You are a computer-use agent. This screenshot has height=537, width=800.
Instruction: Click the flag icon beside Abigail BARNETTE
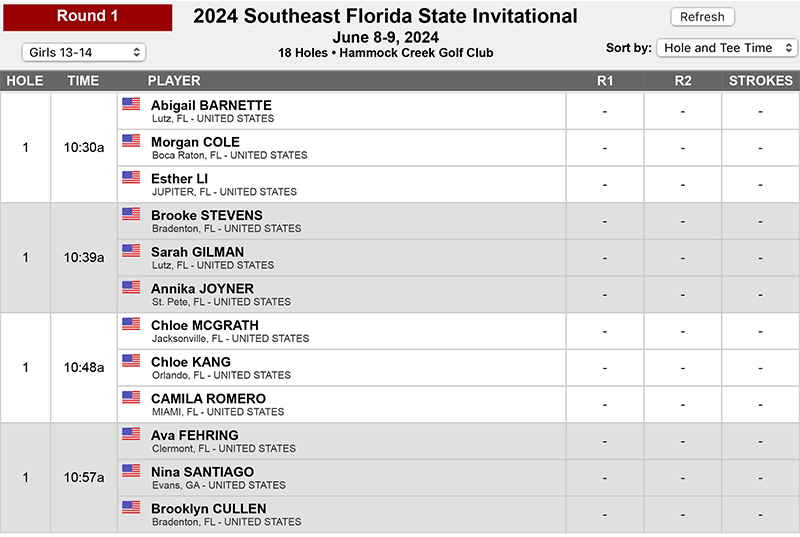tap(131, 104)
